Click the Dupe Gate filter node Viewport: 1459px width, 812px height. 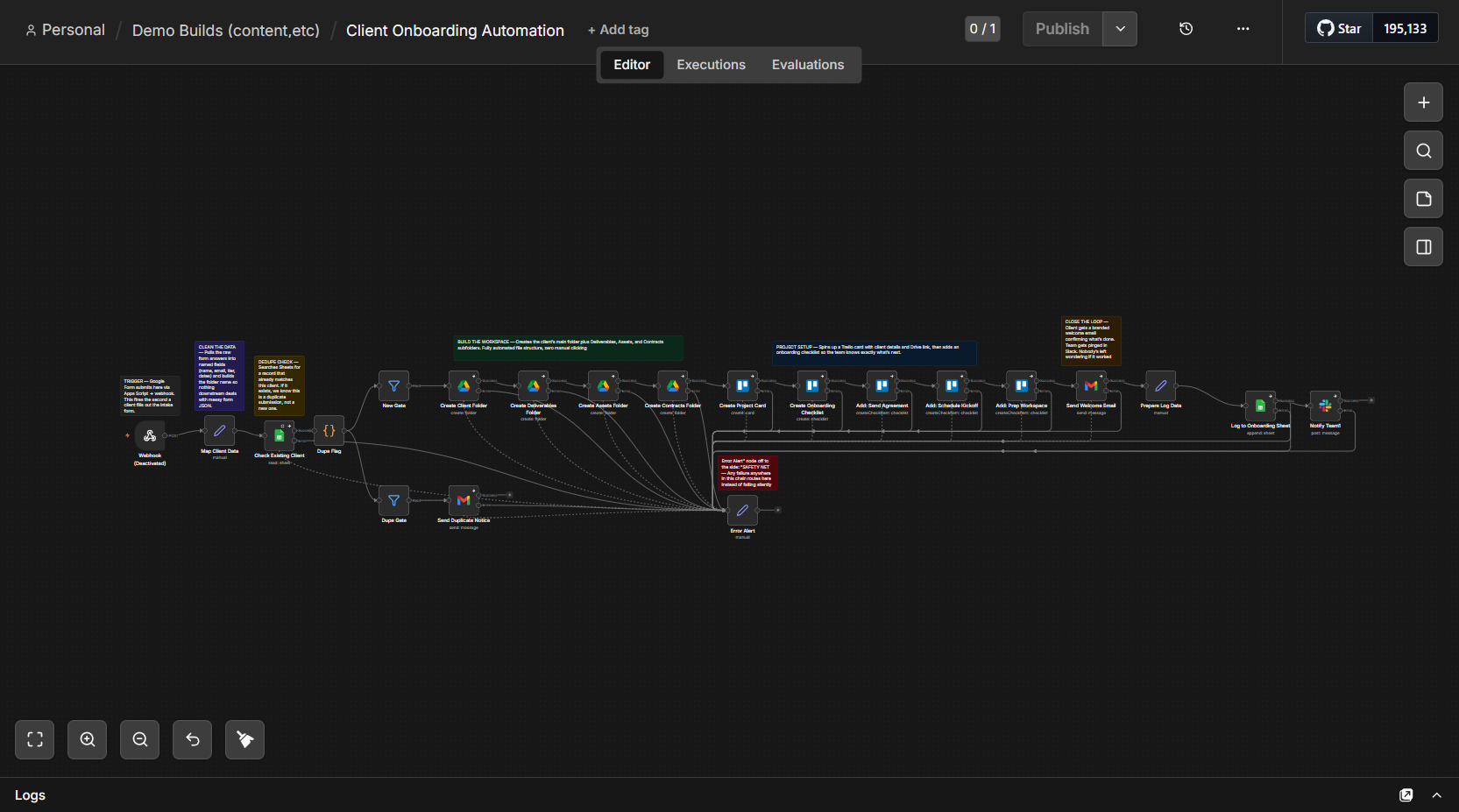click(x=393, y=500)
